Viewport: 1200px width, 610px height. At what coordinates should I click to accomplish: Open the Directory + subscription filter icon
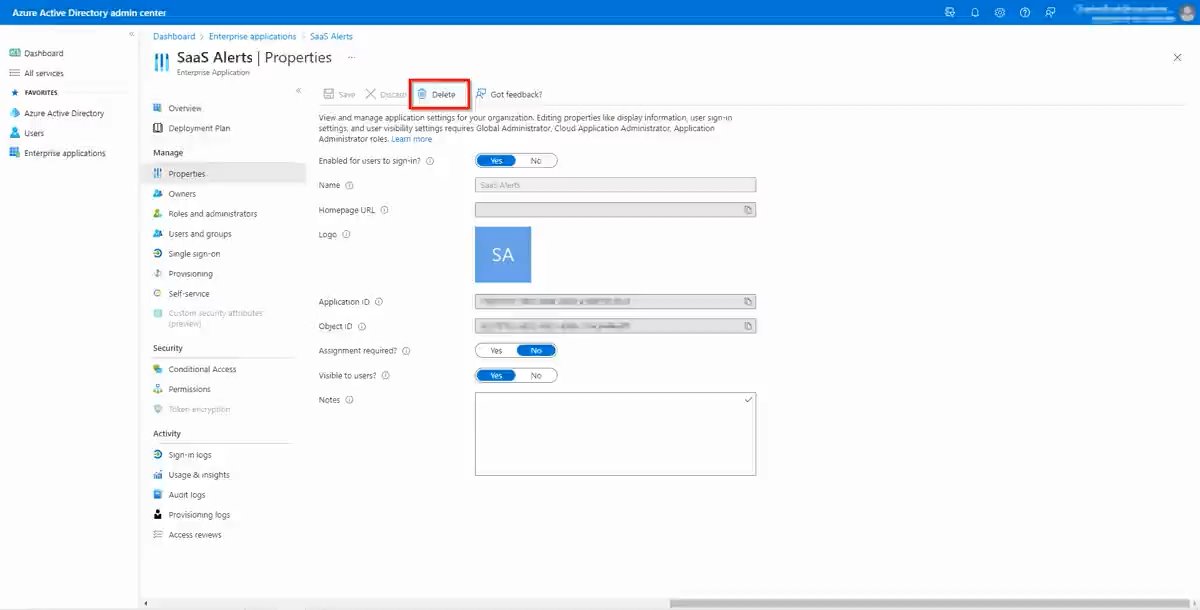tap(950, 12)
